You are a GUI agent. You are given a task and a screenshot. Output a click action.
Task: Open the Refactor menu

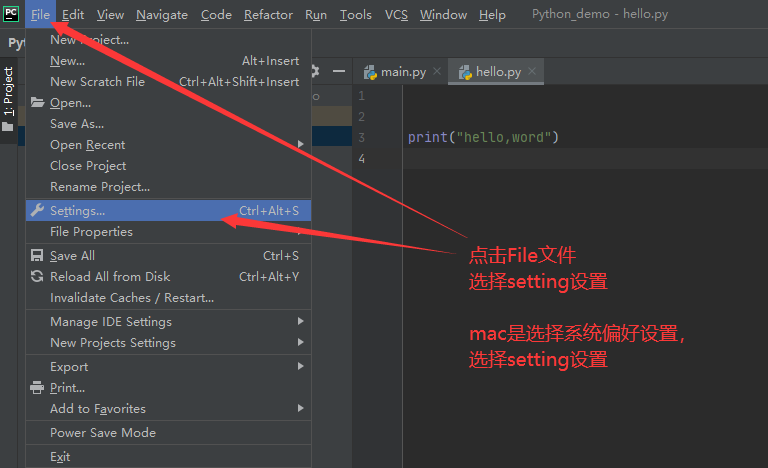pyautogui.click(x=268, y=15)
